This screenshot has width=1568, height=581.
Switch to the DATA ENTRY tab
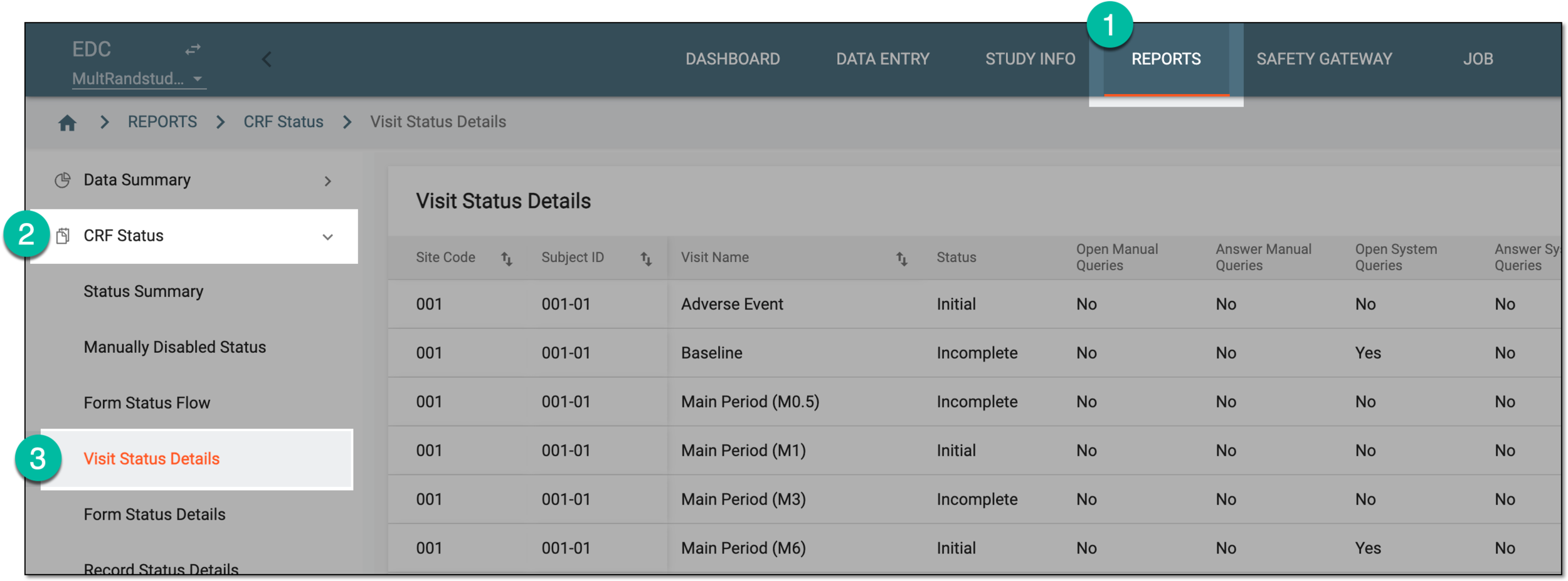click(x=882, y=59)
